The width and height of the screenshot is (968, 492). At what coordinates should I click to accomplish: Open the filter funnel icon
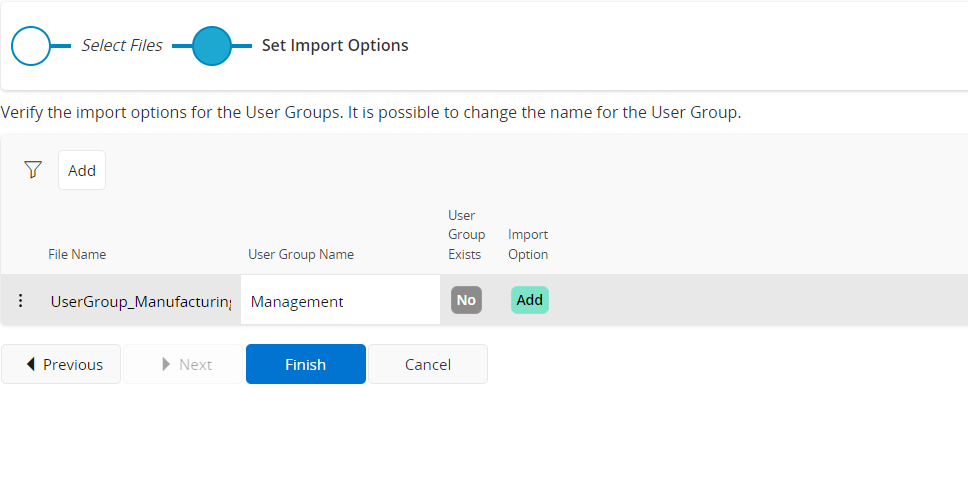pos(33,170)
